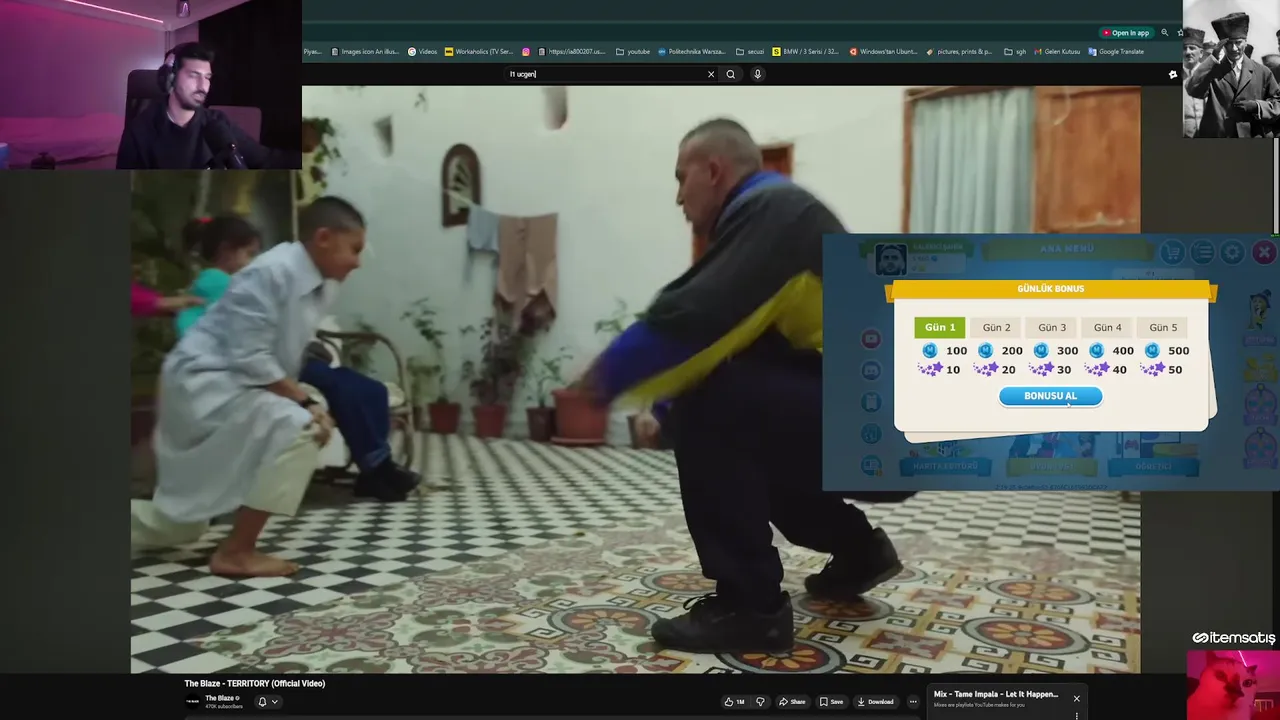The image size is (1280, 720).
Task: Dislike the video with thumbs down
Action: (760, 702)
